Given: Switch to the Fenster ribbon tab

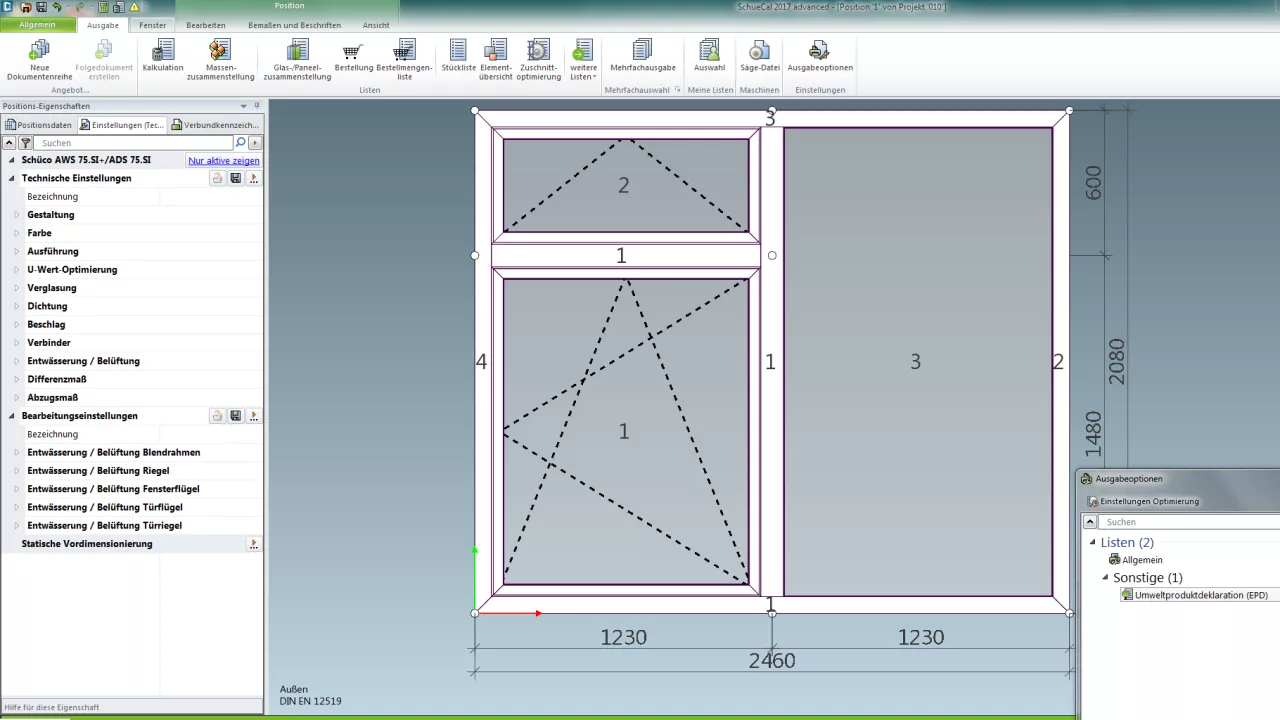Looking at the screenshot, I should point(152,25).
